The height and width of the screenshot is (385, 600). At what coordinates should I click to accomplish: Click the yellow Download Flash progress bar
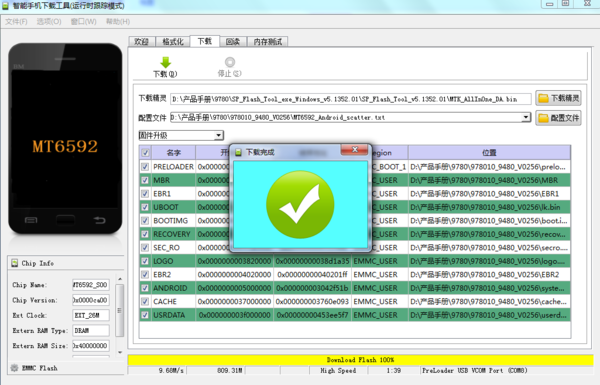[x=360, y=360]
